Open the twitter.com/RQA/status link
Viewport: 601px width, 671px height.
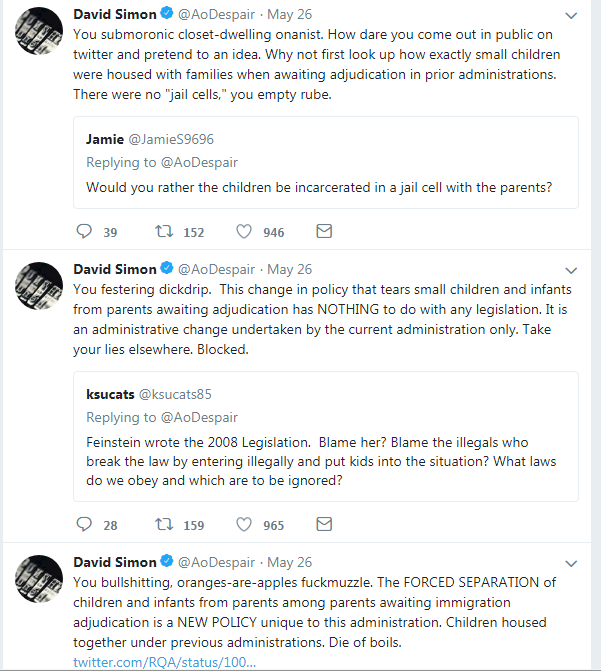[x=164, y=662]
